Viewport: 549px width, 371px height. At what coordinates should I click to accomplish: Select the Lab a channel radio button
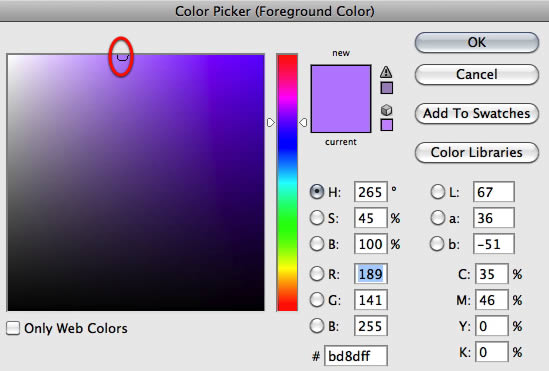pyautogui.click(x=438, y=218)
